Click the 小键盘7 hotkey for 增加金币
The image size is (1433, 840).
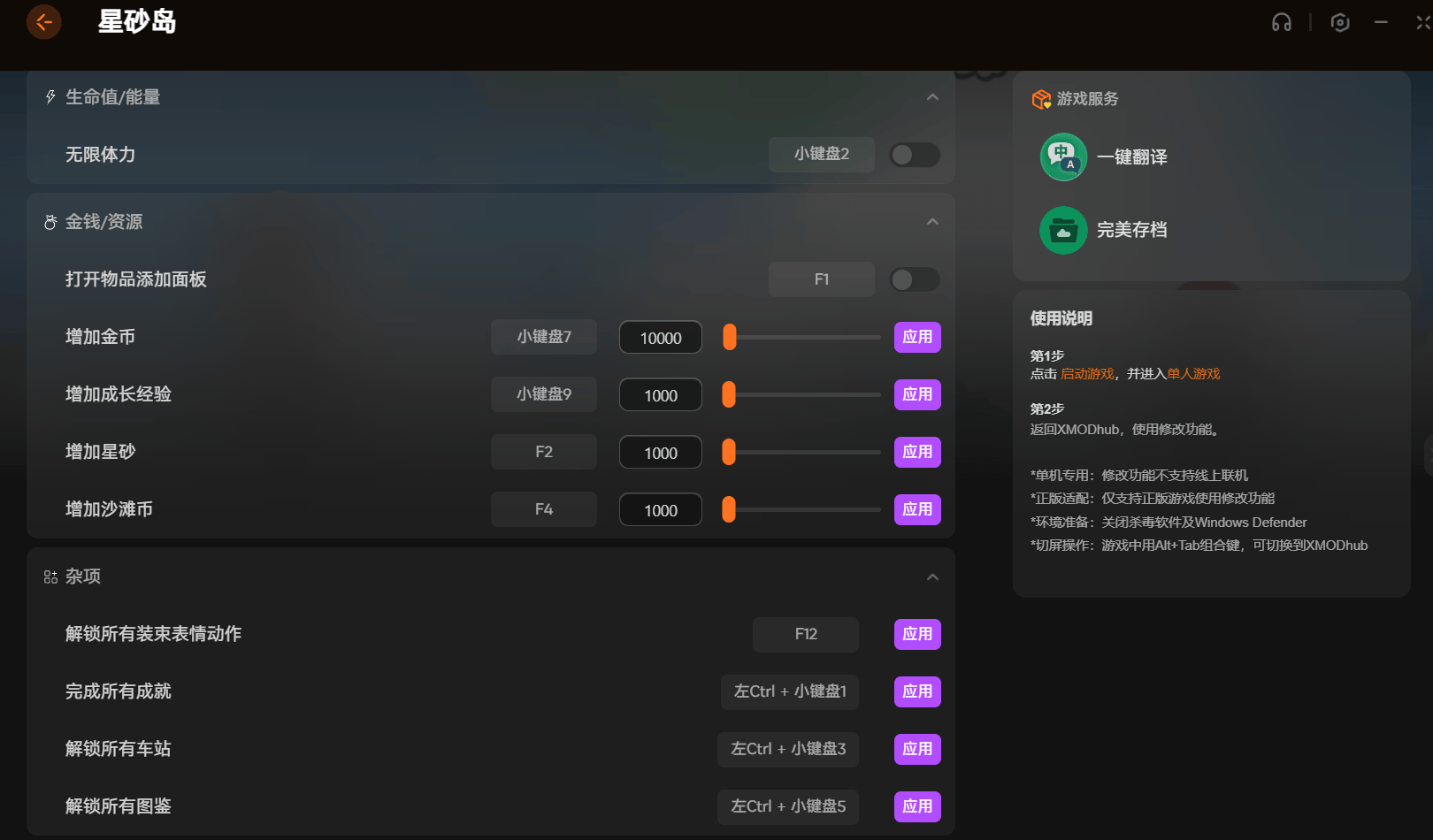point(544,337)
